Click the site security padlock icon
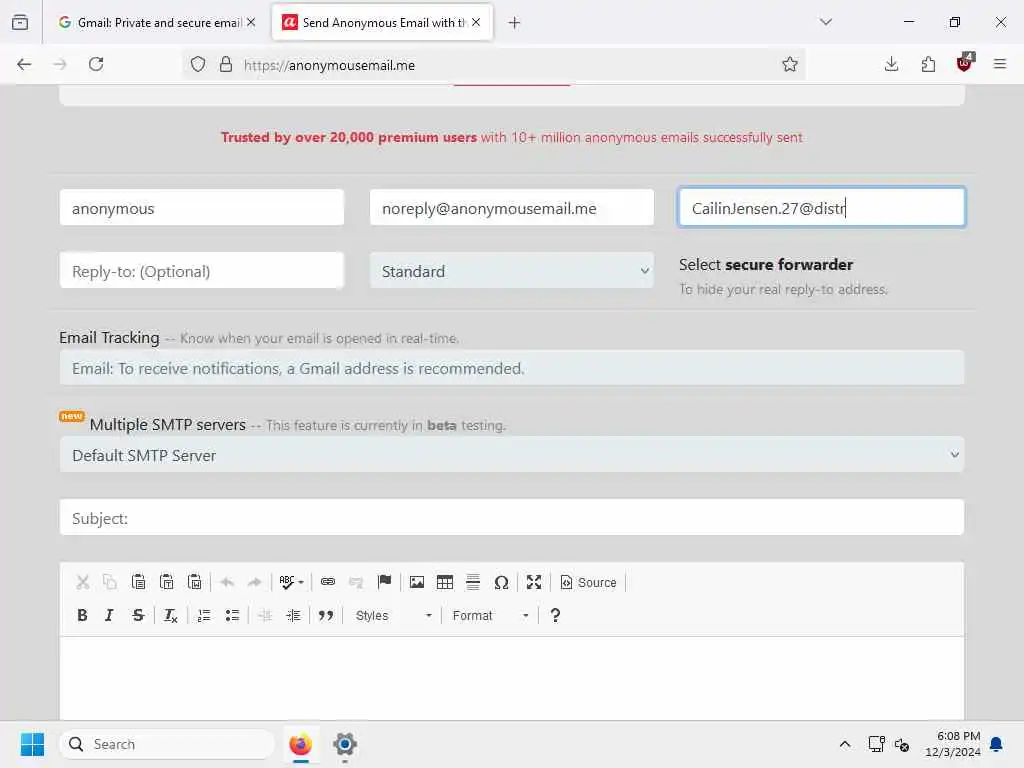1024x768 pixels. coord(226,64)
